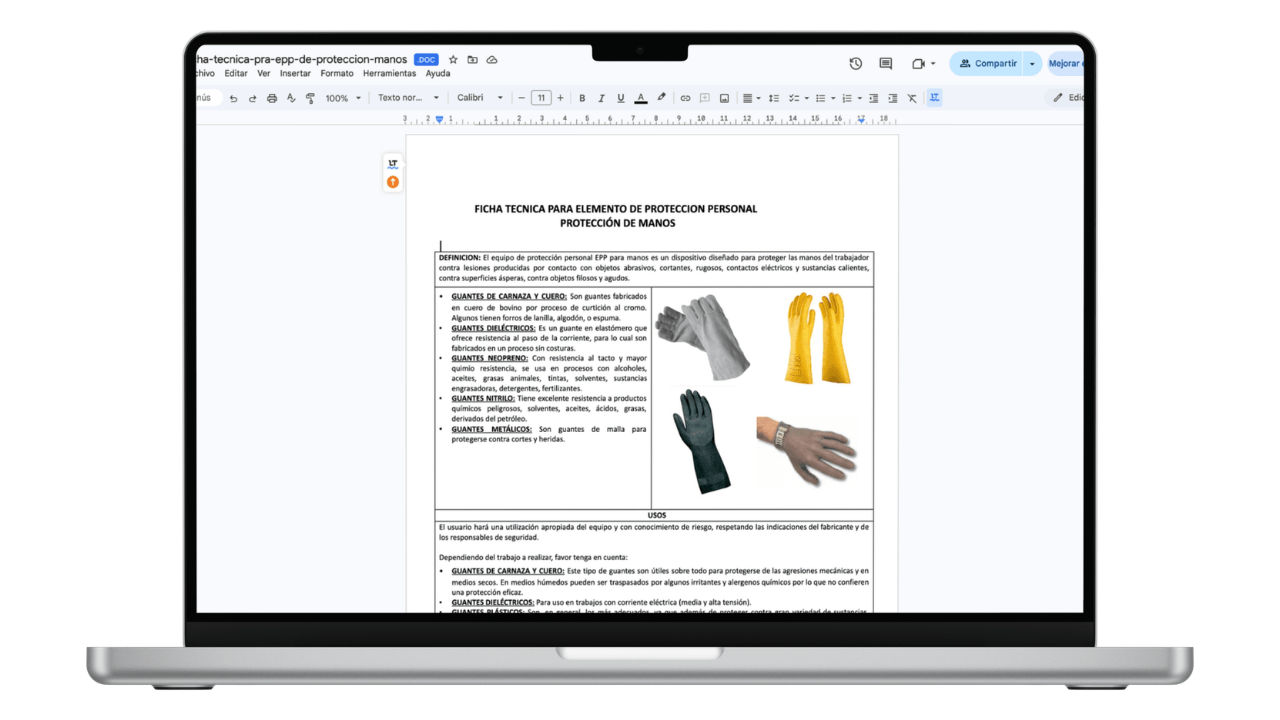Viewport: 1280px width, 720px height.
Task: Open the print dialog
Action: point(272,97)
